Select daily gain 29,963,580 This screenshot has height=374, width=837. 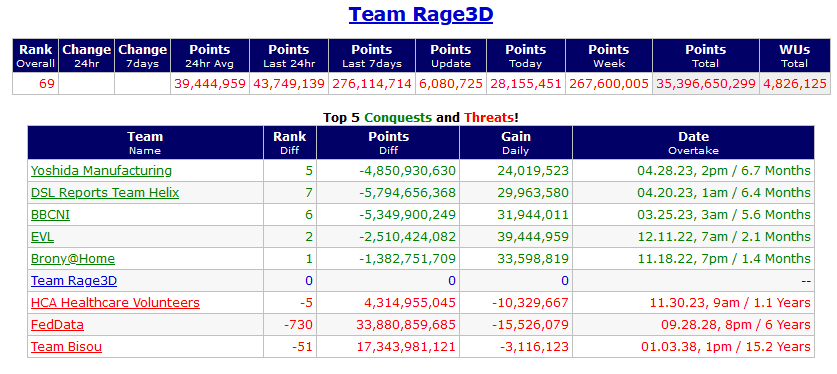point(532,193)
